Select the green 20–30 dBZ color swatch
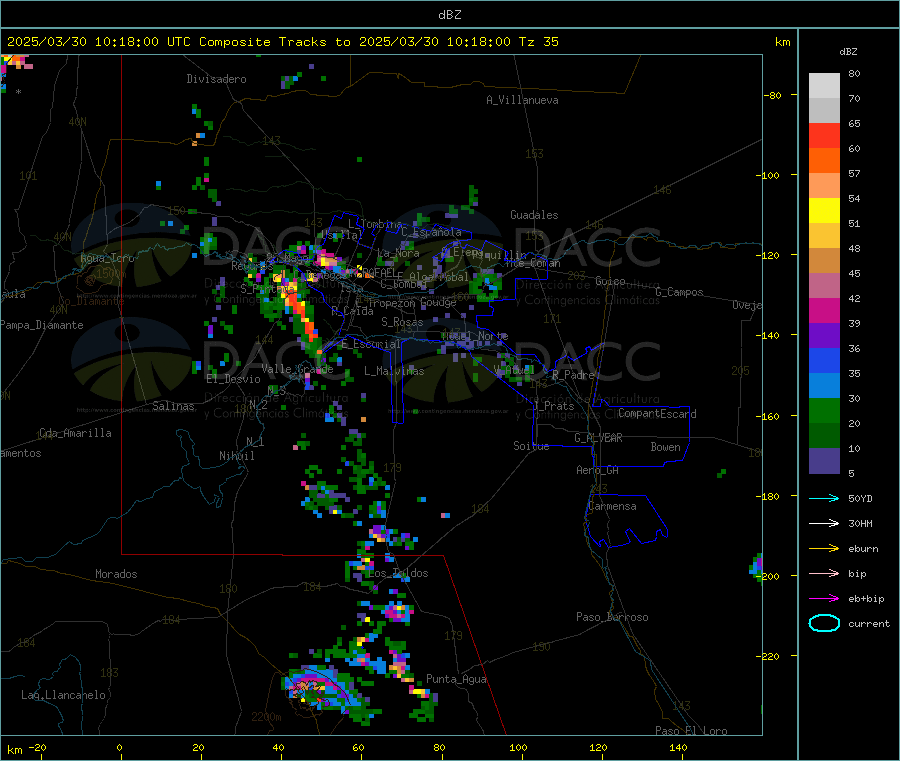Viewport: 900px width, 761px height. [x=824, y=410]
